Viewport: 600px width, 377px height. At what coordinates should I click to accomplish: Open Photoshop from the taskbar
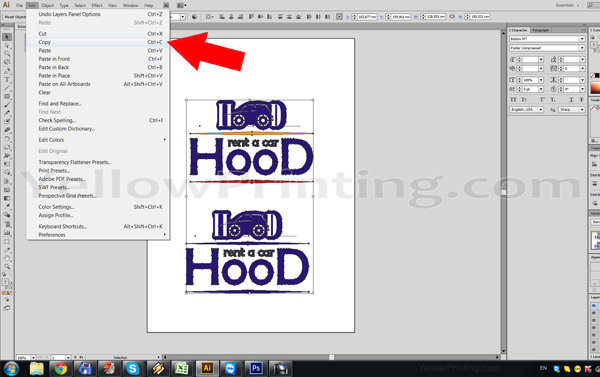click(x=256, y=369)
